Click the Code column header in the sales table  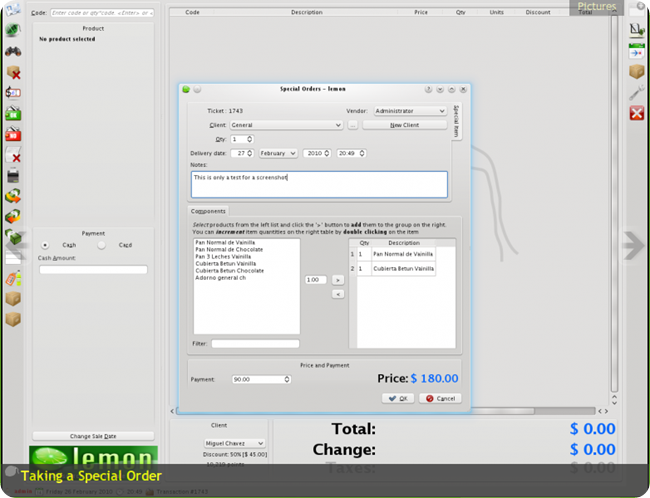(192, 12)
